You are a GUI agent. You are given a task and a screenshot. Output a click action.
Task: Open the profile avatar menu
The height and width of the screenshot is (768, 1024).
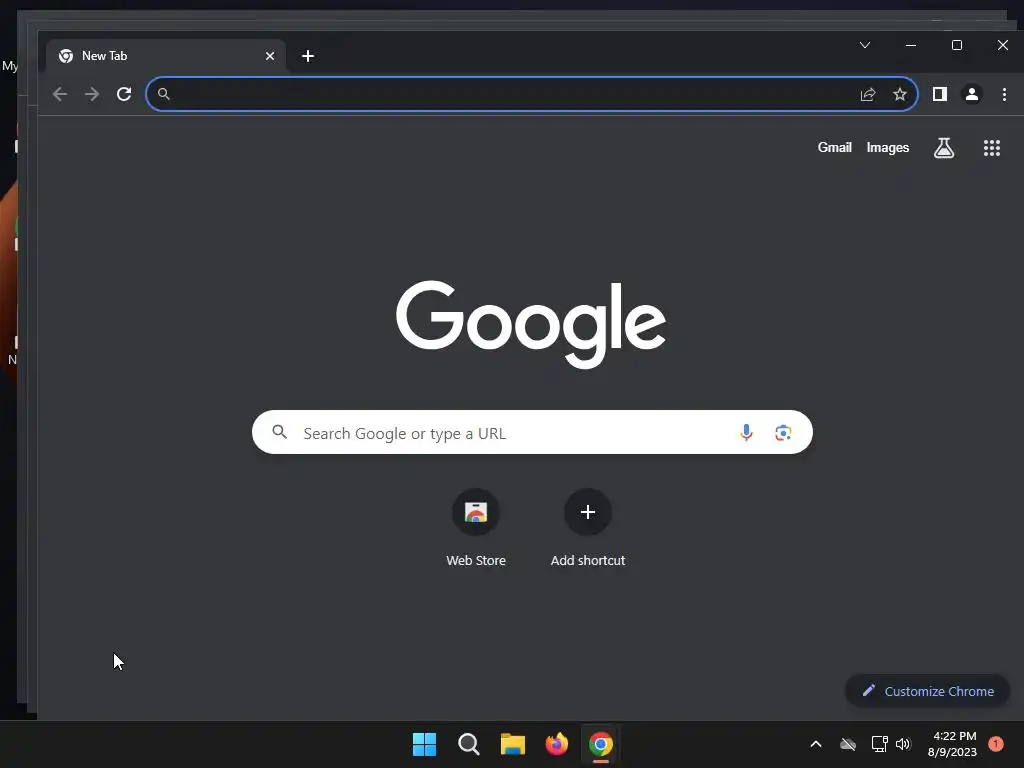click(x=972, y=94)
